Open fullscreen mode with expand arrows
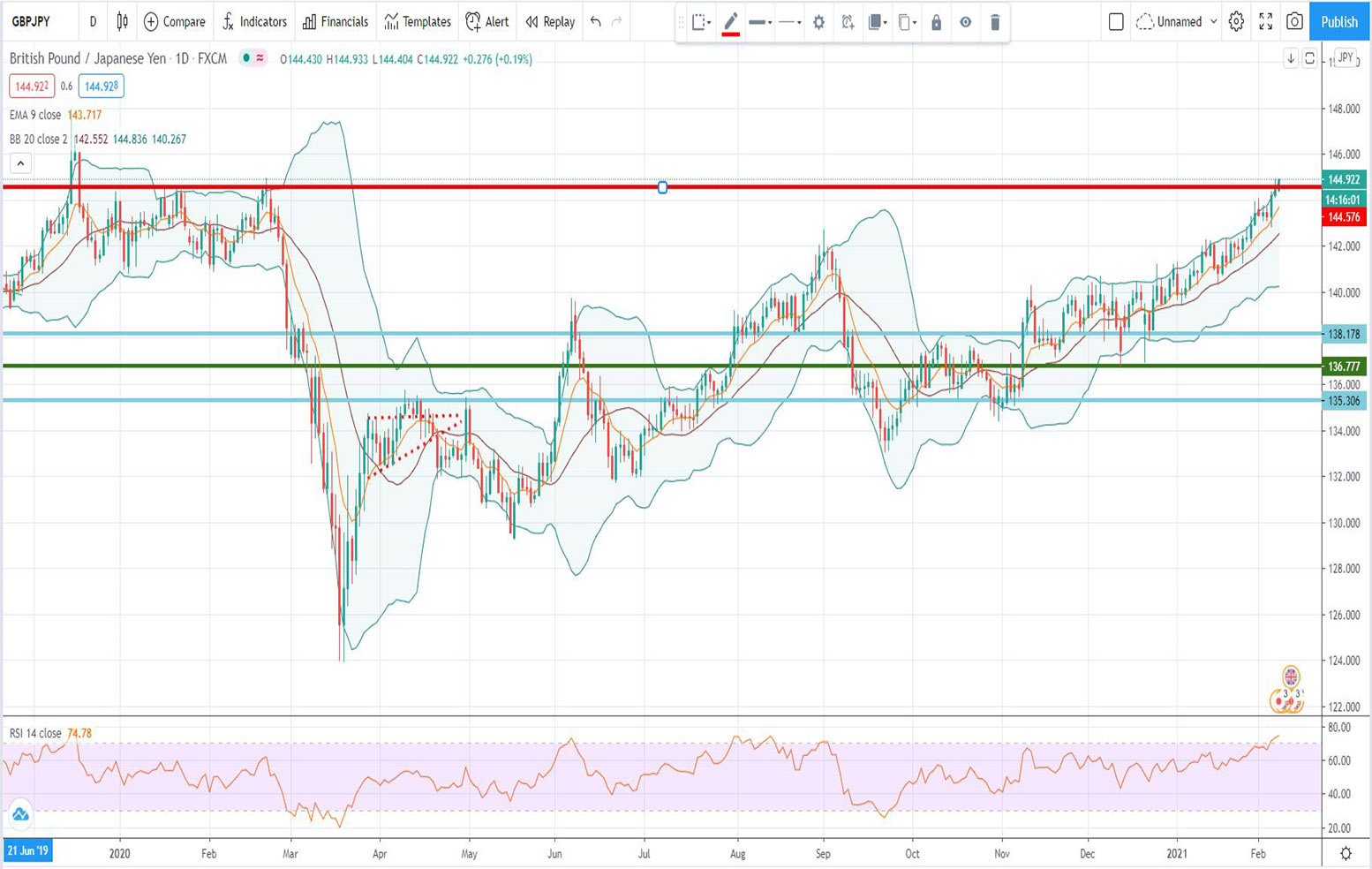Screen dimensions: 1372x869 pos(1266,22)
